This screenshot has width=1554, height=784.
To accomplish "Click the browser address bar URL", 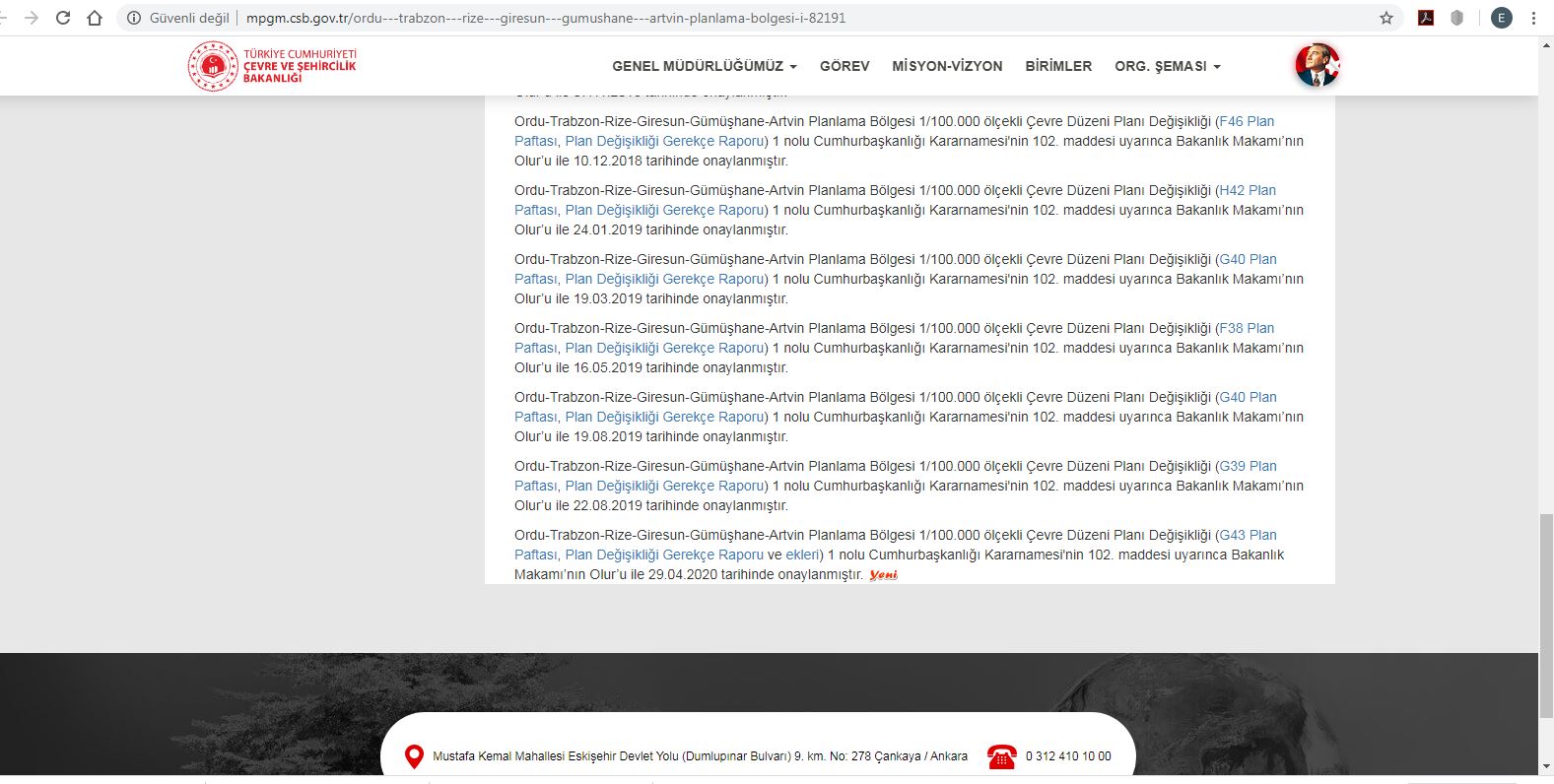I will point(546,18).
